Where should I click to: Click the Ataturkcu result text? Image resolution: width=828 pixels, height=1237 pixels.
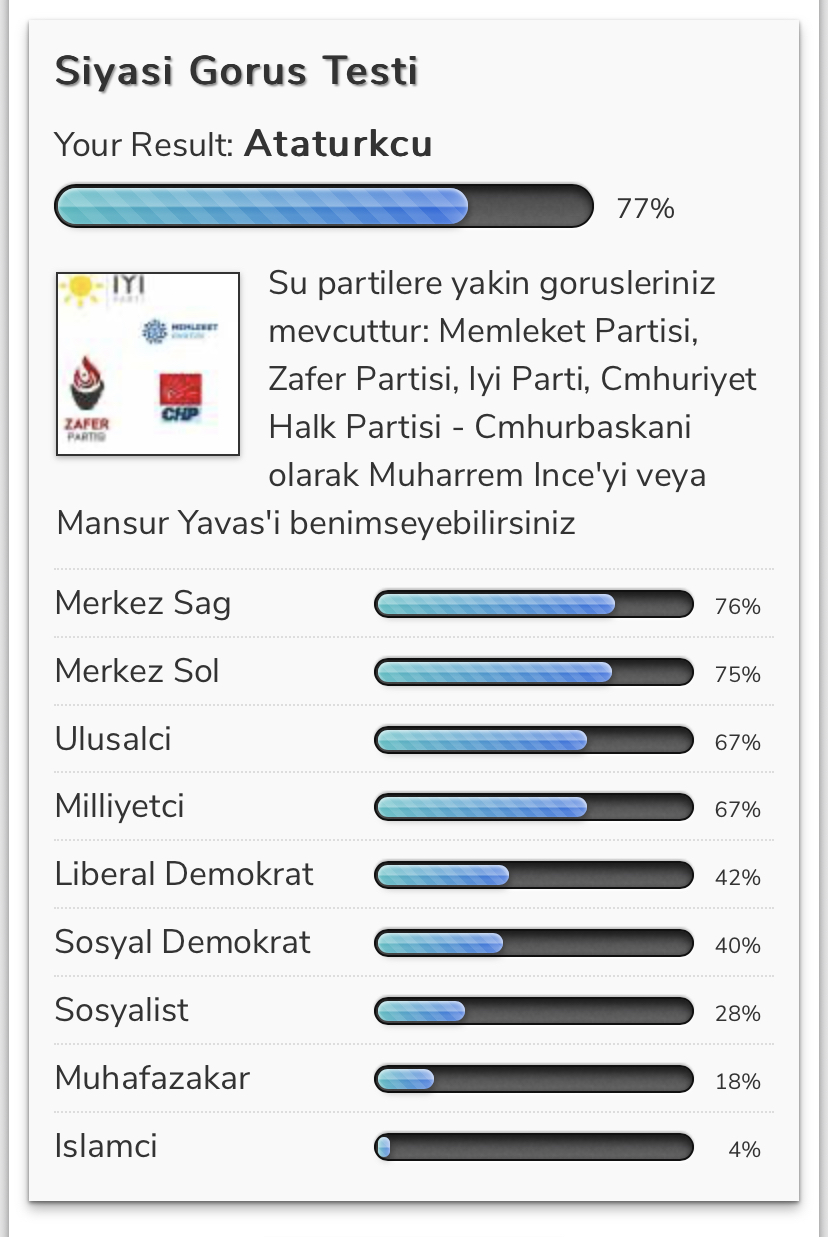pyautogui.click(x=338, y=144)
